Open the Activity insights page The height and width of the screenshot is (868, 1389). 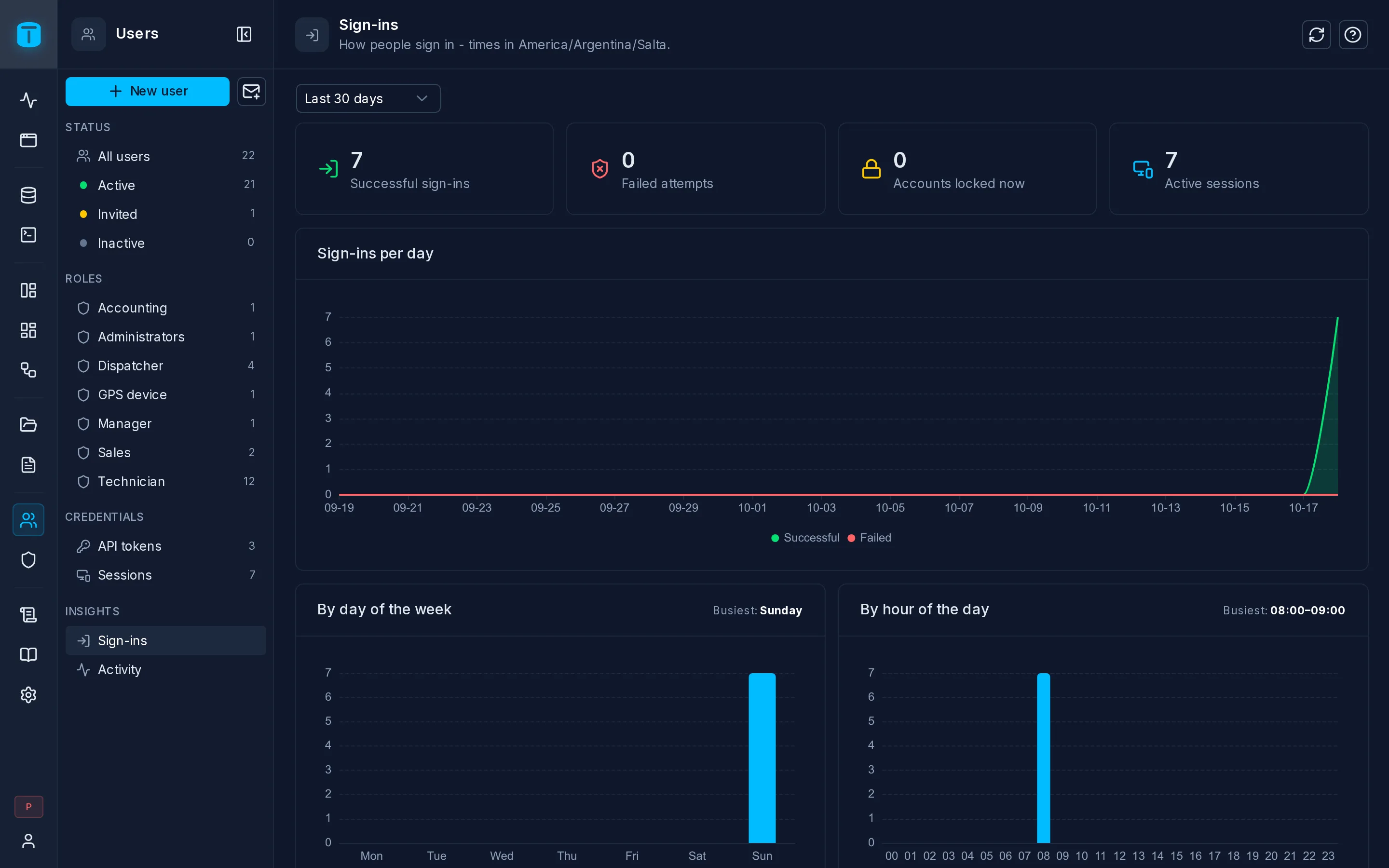point(166,669)
